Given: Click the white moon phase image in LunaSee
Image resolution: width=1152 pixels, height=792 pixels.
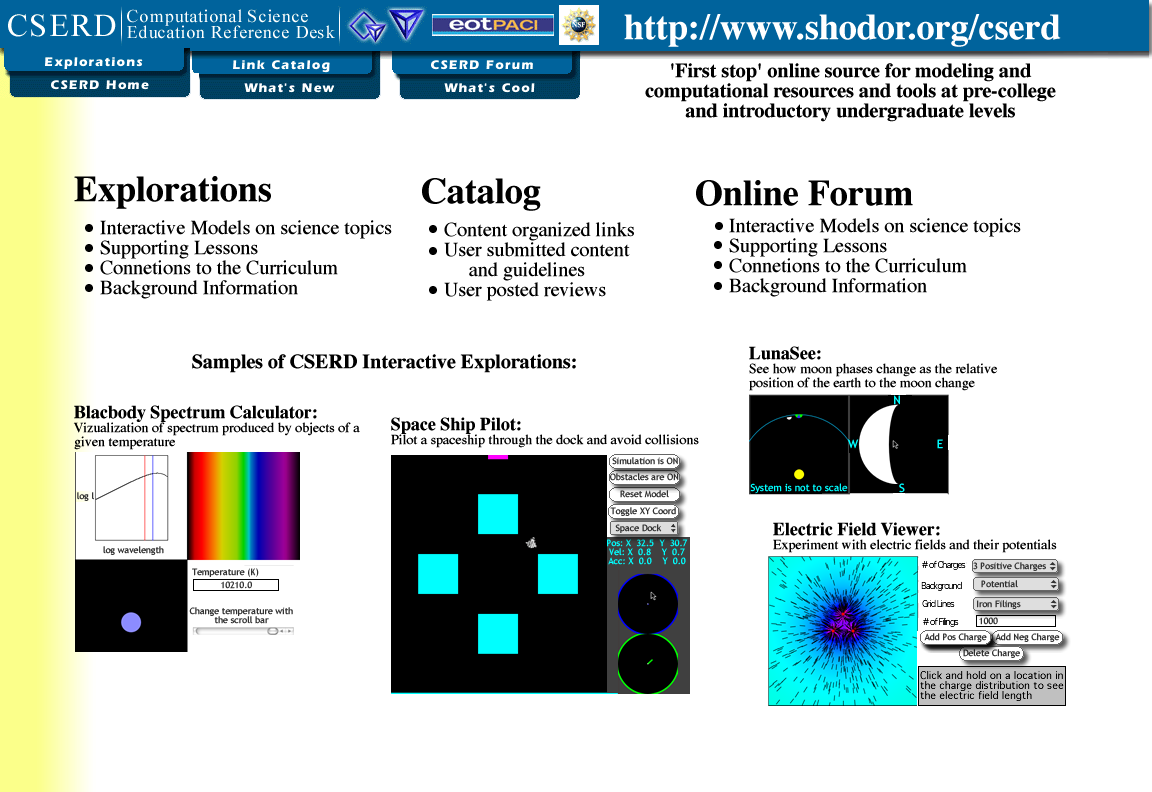Looking at the screenshot, I should coord(876,444).
